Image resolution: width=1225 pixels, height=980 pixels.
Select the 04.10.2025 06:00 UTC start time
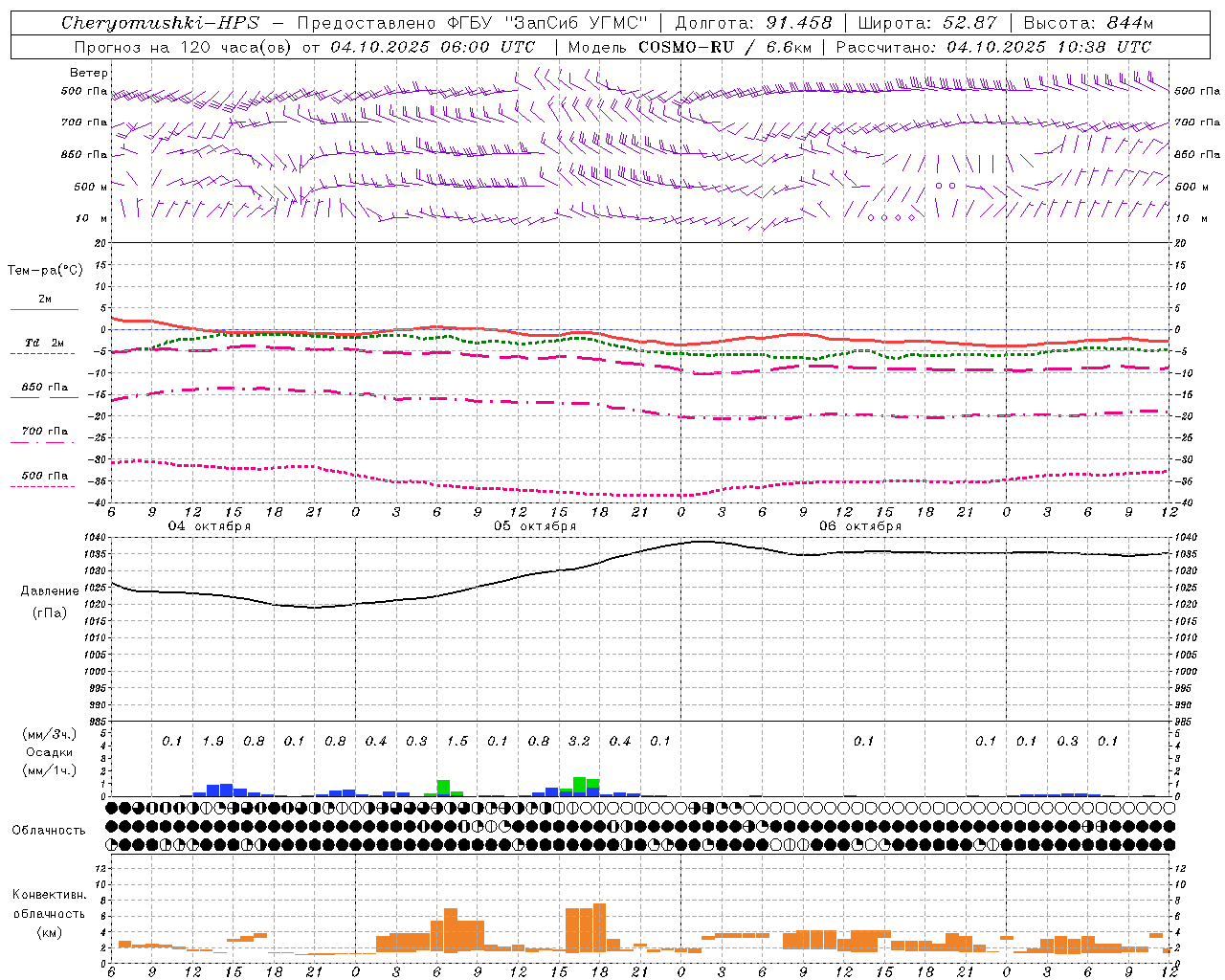coord(433,47)
